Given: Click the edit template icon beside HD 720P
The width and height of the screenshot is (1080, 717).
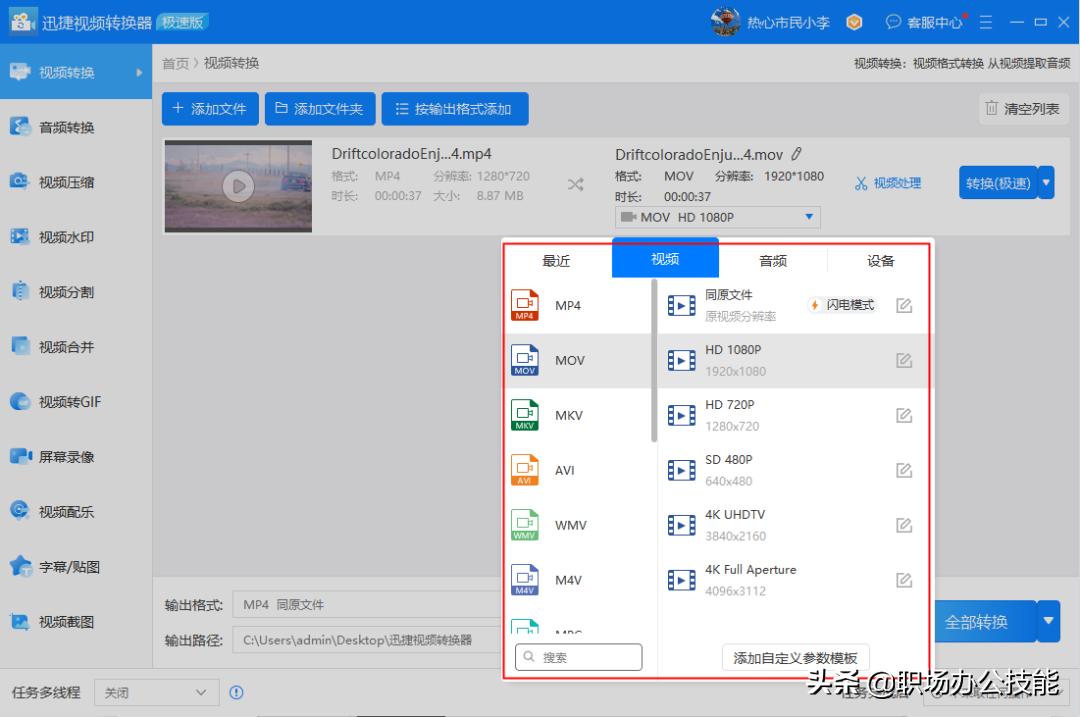Looking at the screenshot, I should 904,414.
